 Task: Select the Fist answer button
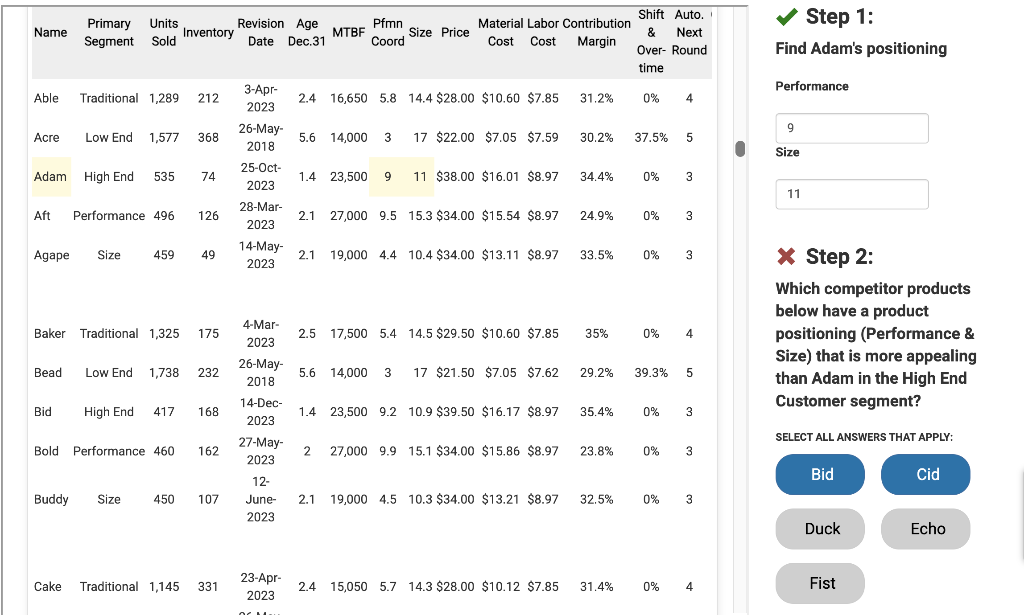click(820, 583)
